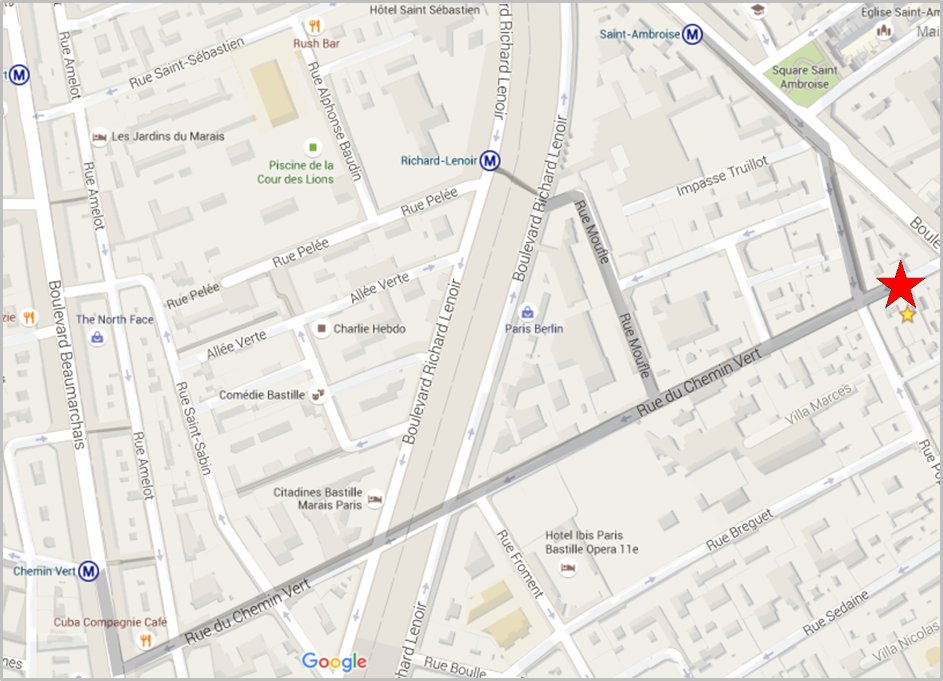
Task: Click the Eglise Saint-Ambroise church icon
Action: (884, 29)
